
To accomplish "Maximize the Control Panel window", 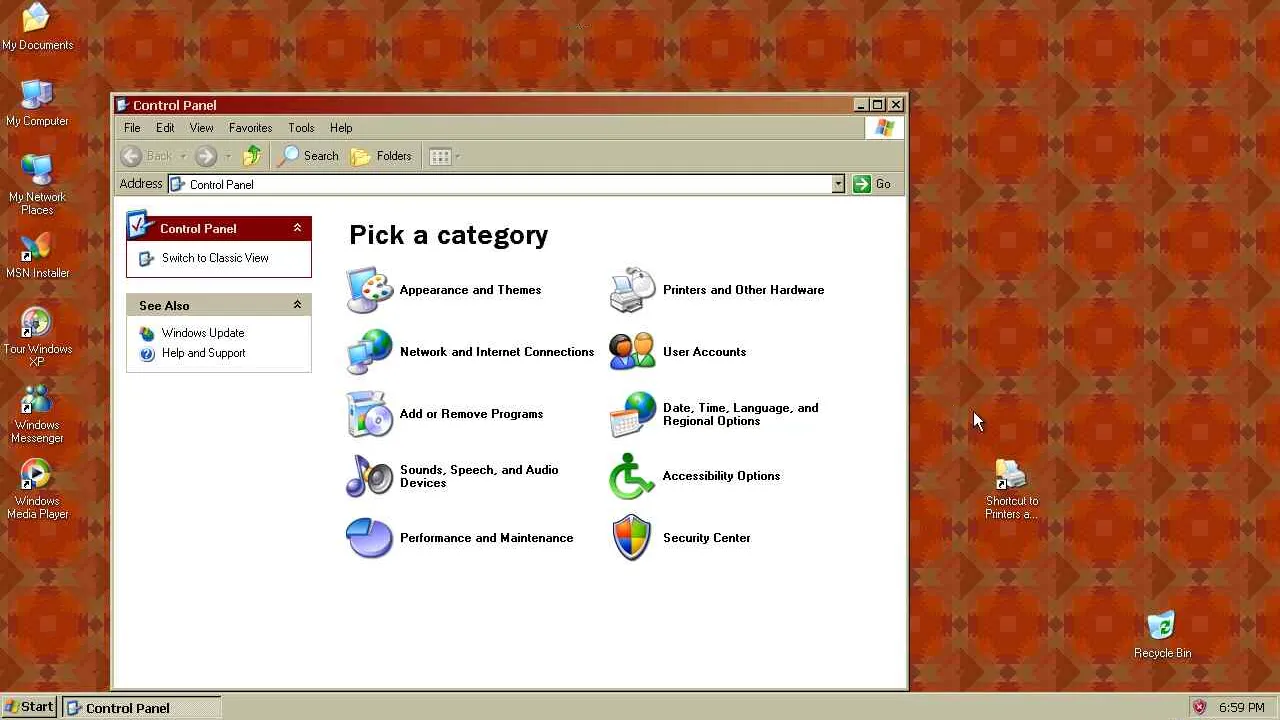I will coord(878,105).
